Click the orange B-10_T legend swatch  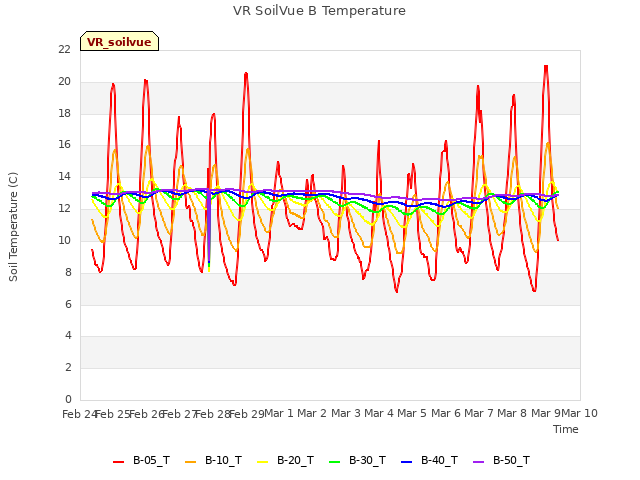click(x=190, y=462)
